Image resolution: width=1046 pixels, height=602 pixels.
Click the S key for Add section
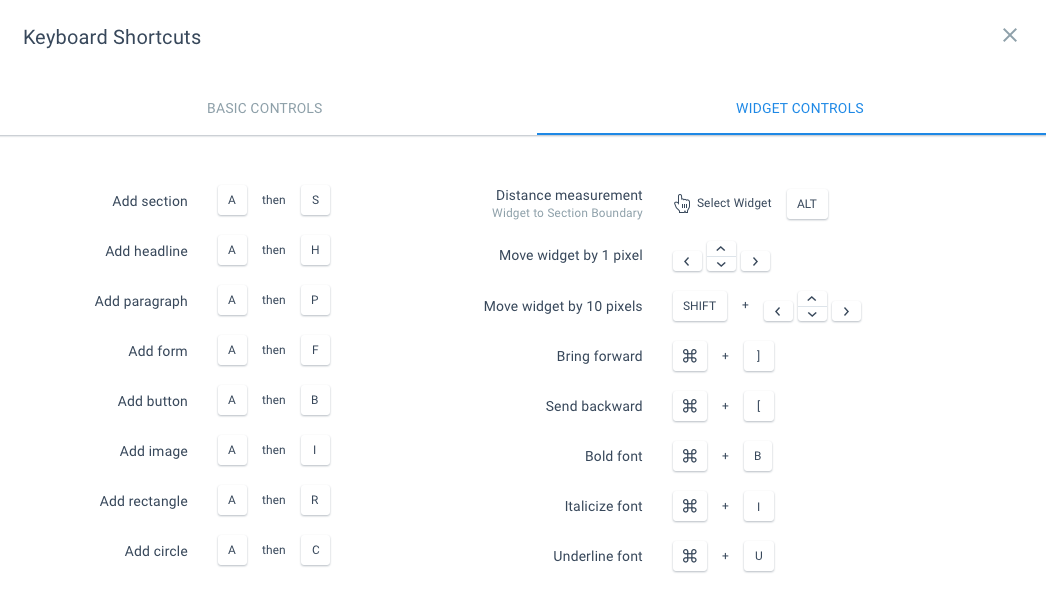315,200
